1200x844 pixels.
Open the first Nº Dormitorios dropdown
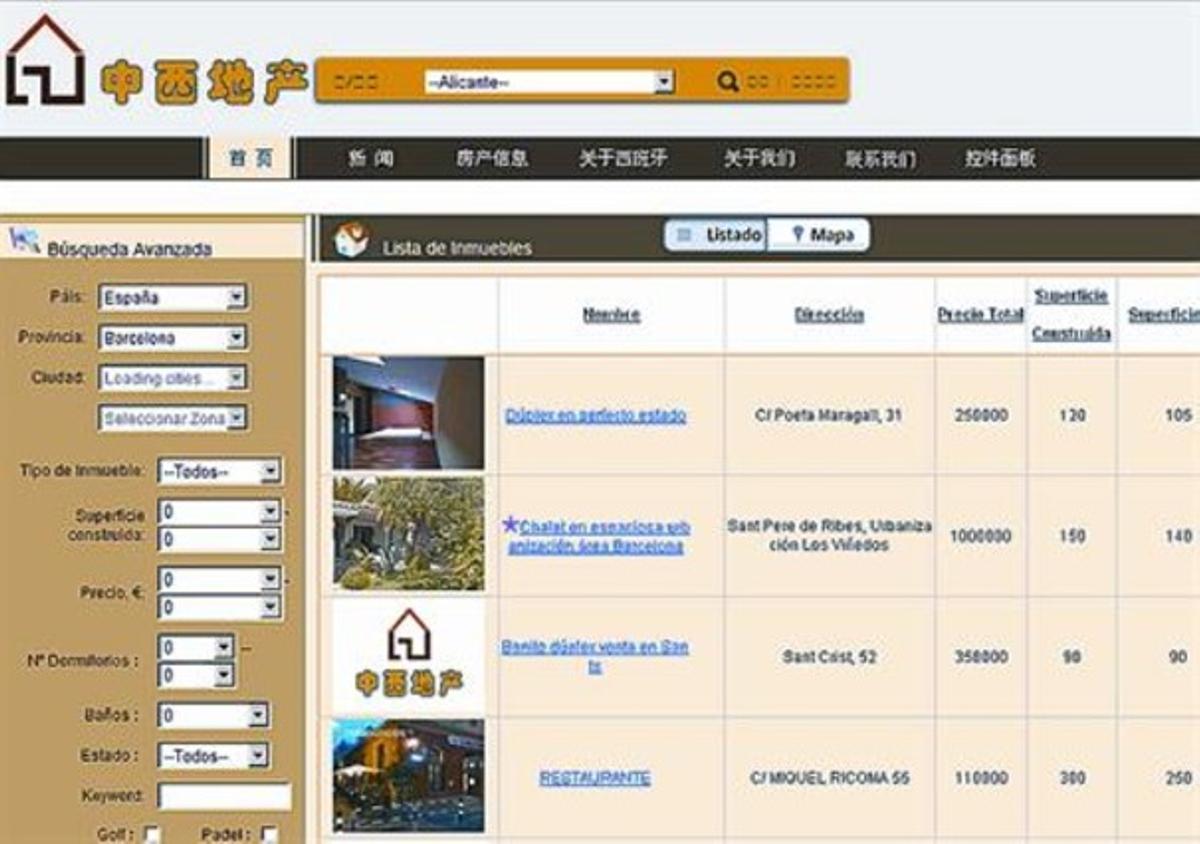point(196,647)
